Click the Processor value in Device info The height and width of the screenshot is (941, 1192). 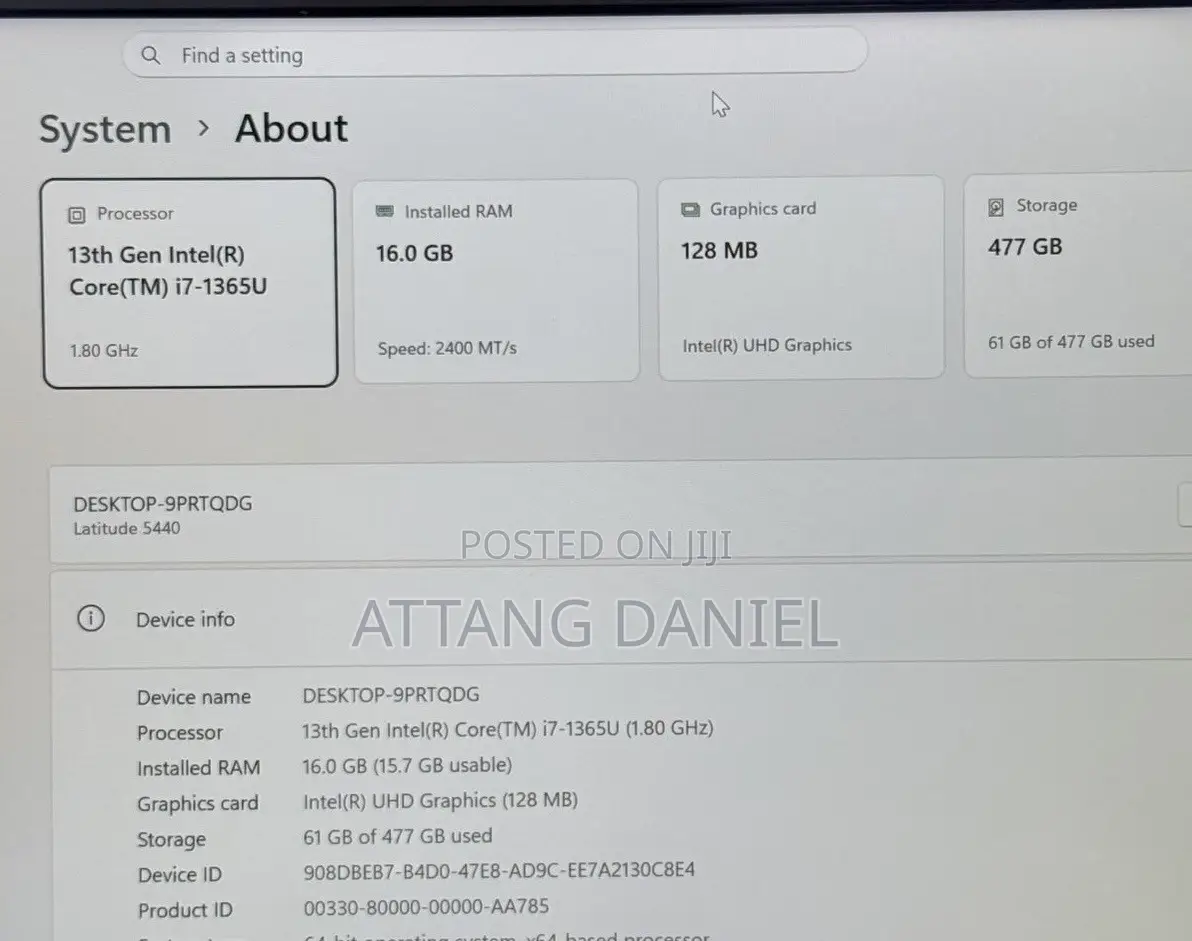point(507,729)
